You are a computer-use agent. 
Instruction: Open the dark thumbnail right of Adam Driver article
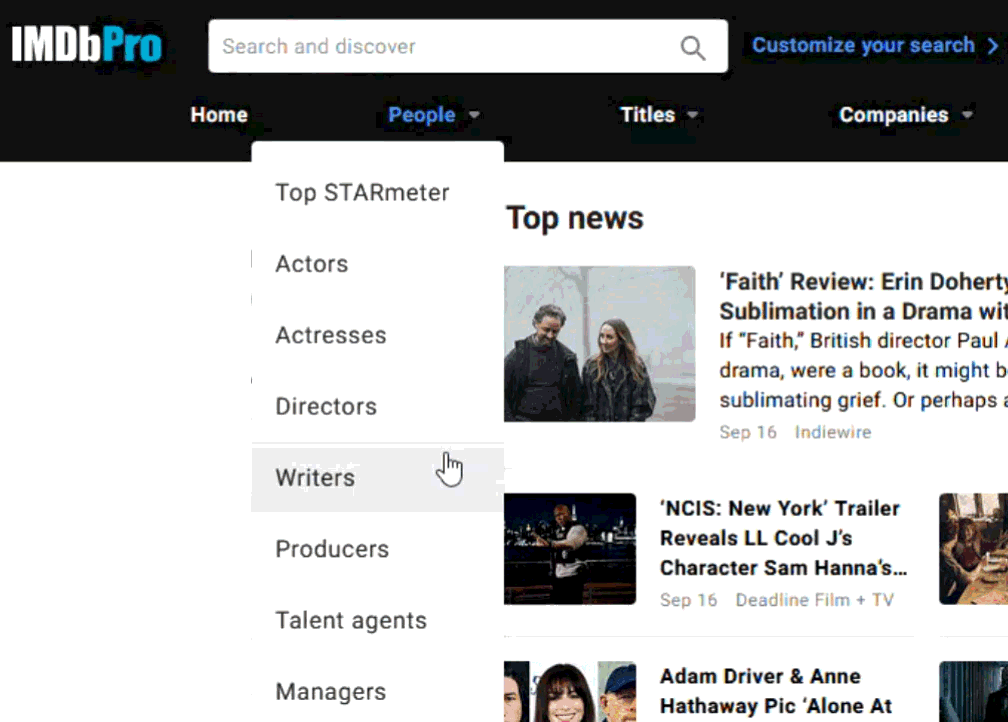973,691
